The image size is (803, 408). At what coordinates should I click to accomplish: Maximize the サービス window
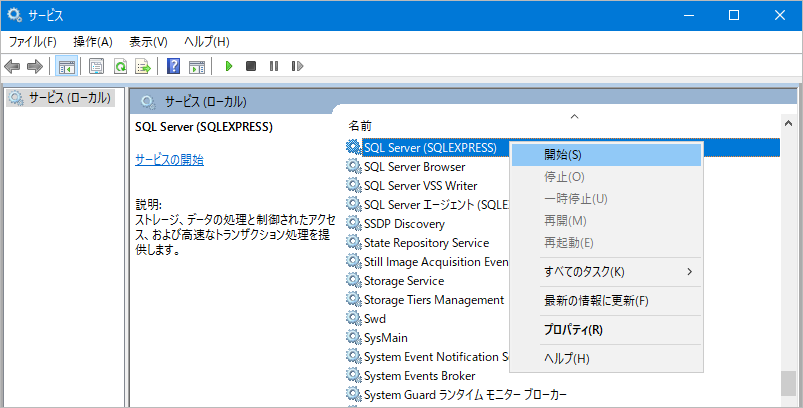733,15
